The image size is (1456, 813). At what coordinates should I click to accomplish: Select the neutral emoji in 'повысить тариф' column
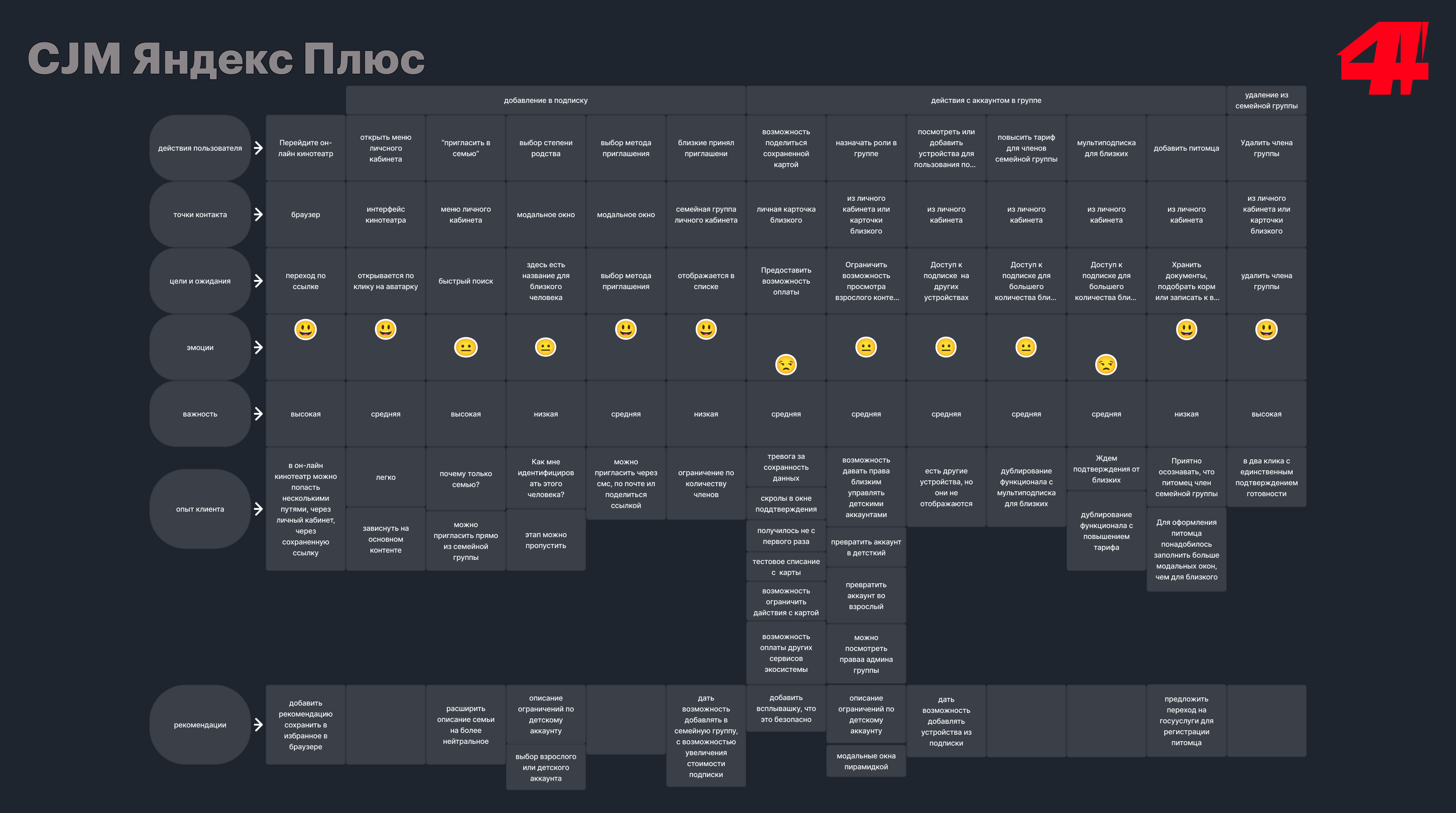1026,347
